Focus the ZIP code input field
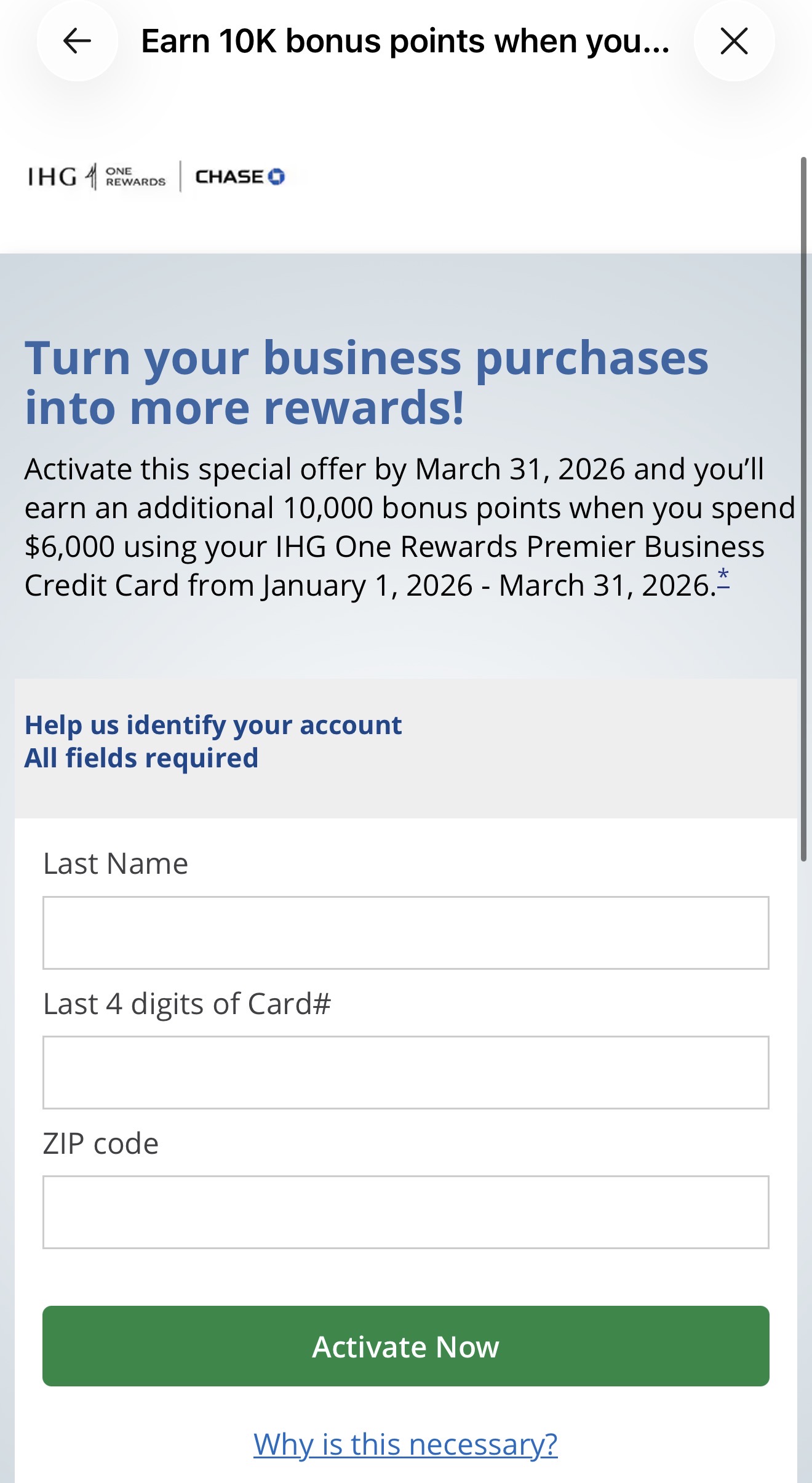The width and height of the screenshot is (812, 1483). click(405, 1212)
